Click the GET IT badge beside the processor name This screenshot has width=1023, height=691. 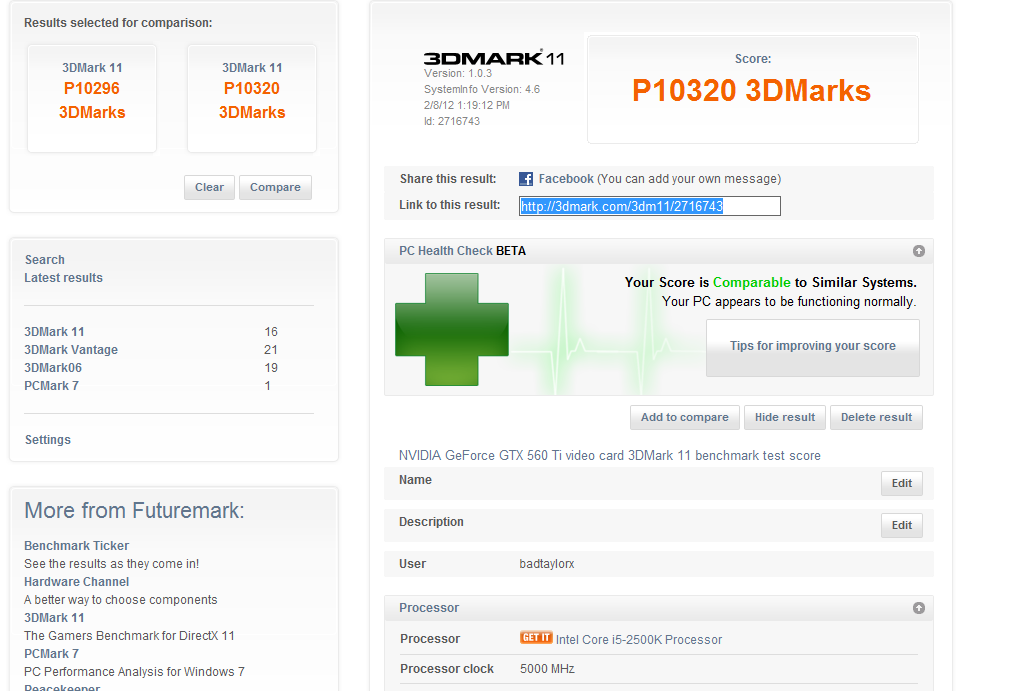click(536, 637)
